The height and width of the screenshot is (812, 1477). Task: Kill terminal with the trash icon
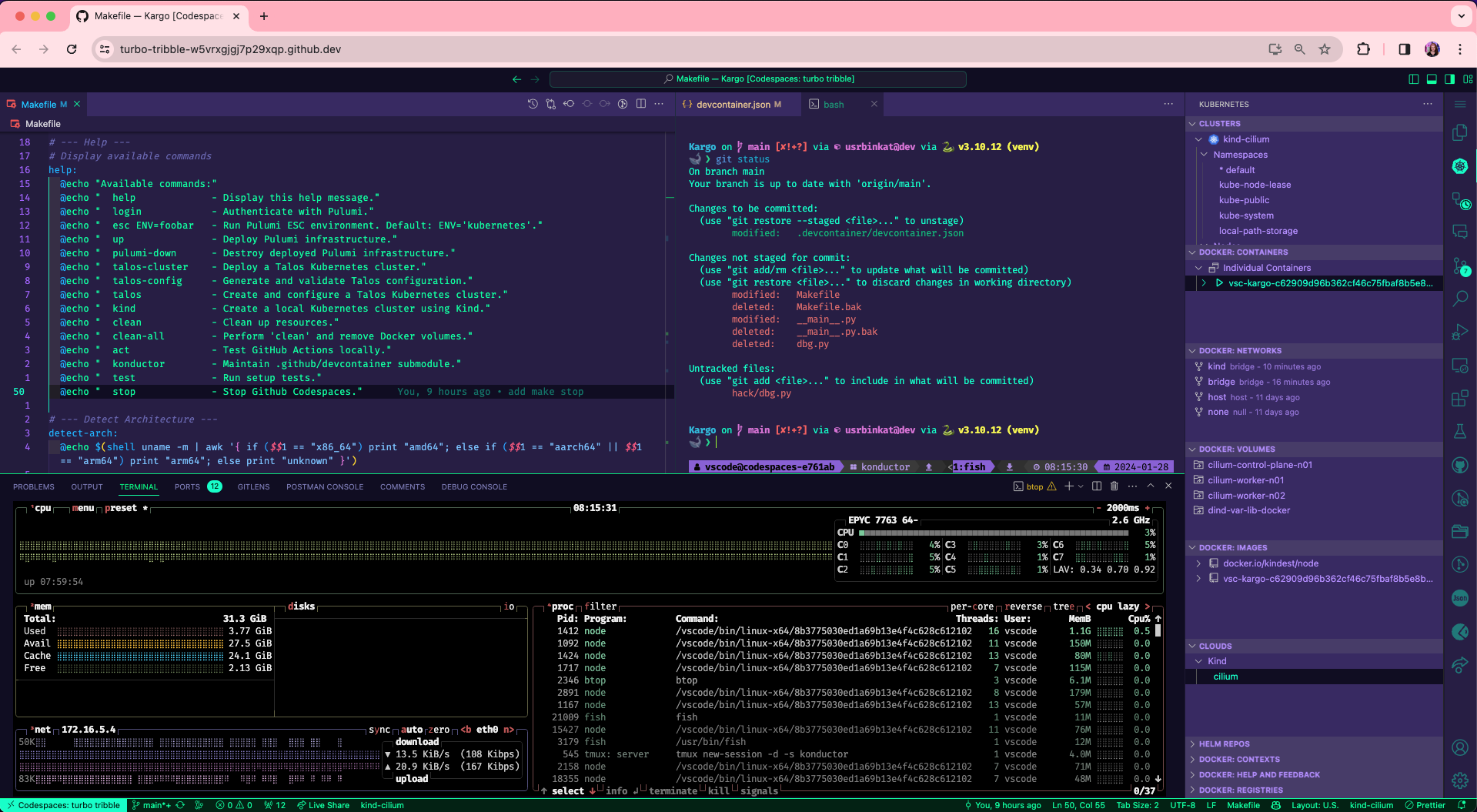point(1114,486)
